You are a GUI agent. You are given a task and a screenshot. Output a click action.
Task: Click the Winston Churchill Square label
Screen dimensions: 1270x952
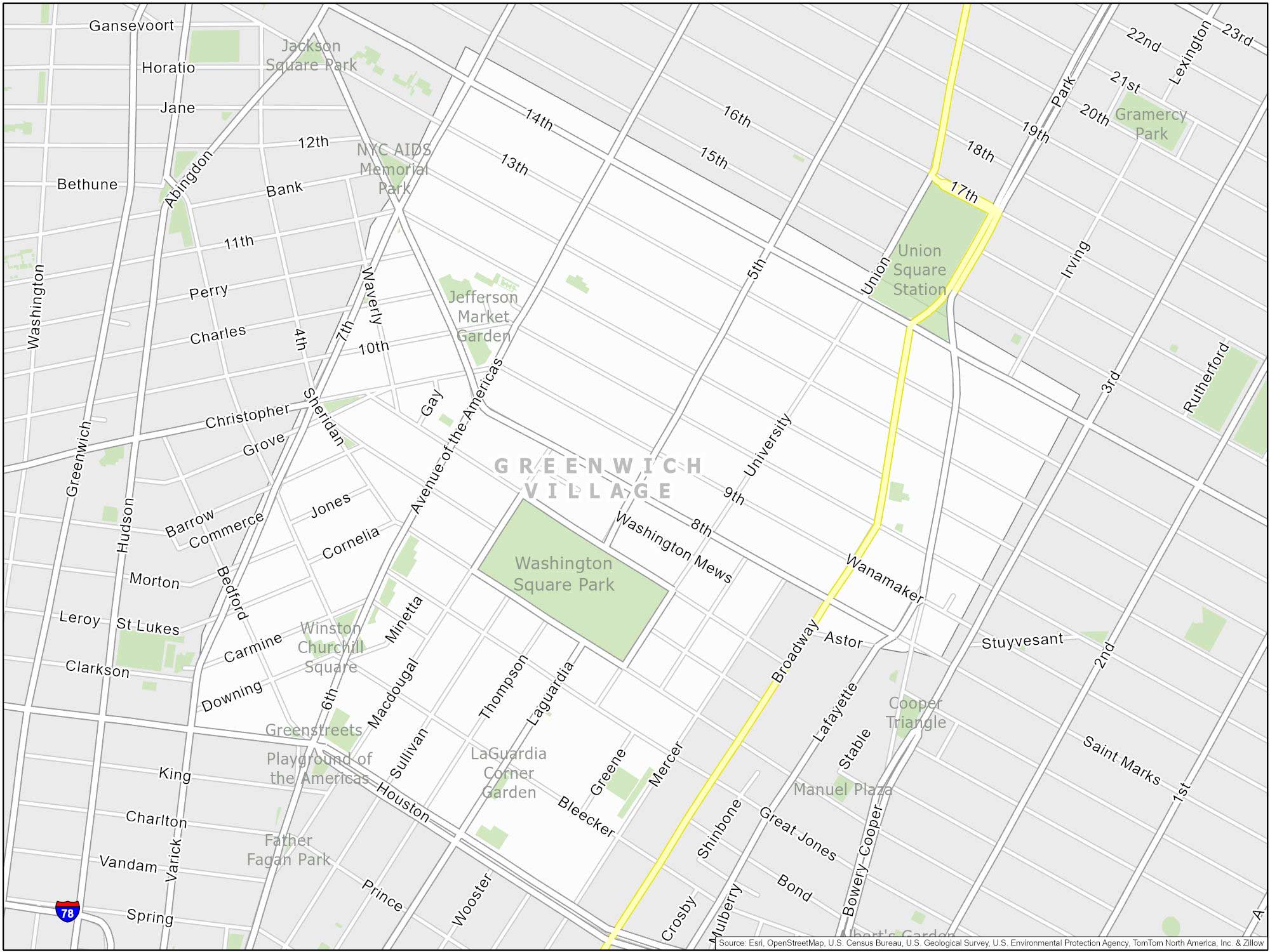[x=330, y=647]
